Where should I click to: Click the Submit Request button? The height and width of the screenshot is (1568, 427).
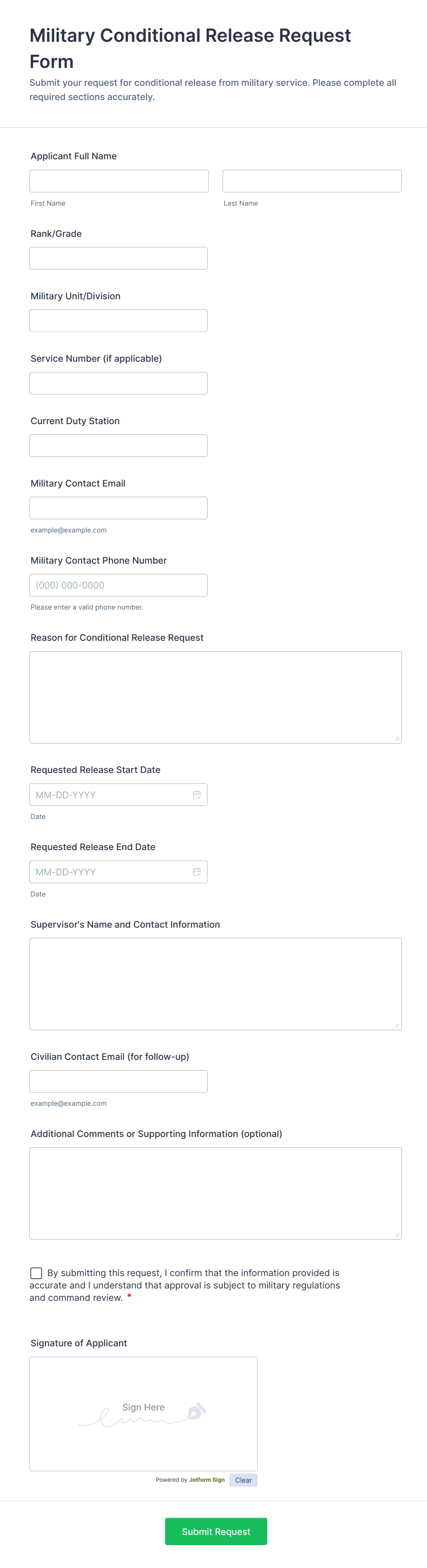point(216,1531)
